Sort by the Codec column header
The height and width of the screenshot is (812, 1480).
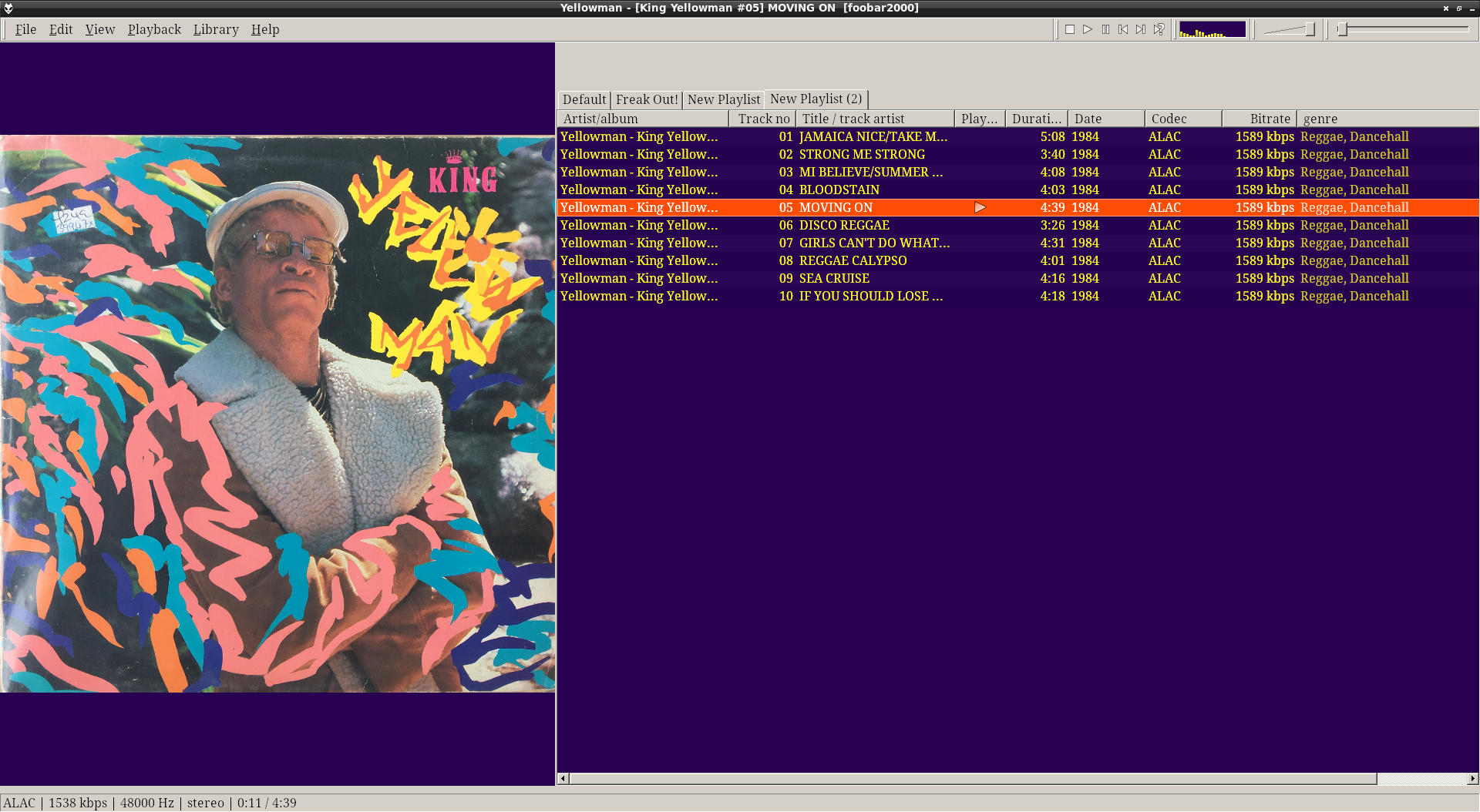1183,119
